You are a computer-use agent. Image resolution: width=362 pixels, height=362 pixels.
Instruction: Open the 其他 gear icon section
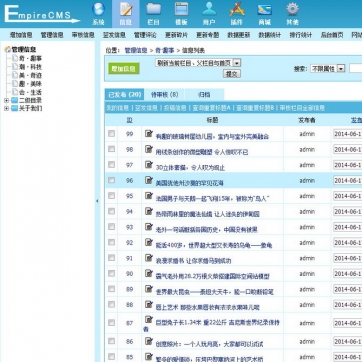pyautogui.click(x=292, y=14)
